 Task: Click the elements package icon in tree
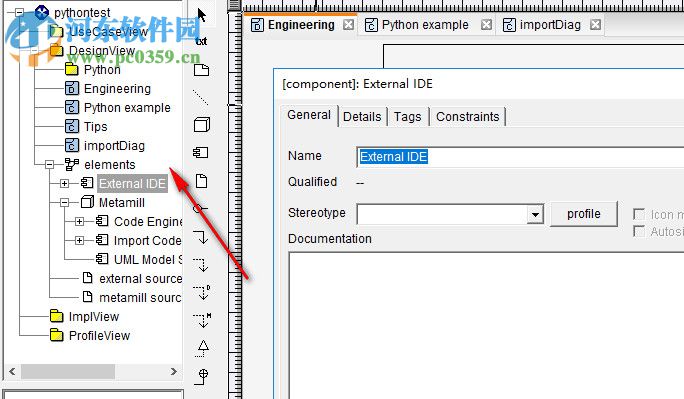tap(72, 164)
